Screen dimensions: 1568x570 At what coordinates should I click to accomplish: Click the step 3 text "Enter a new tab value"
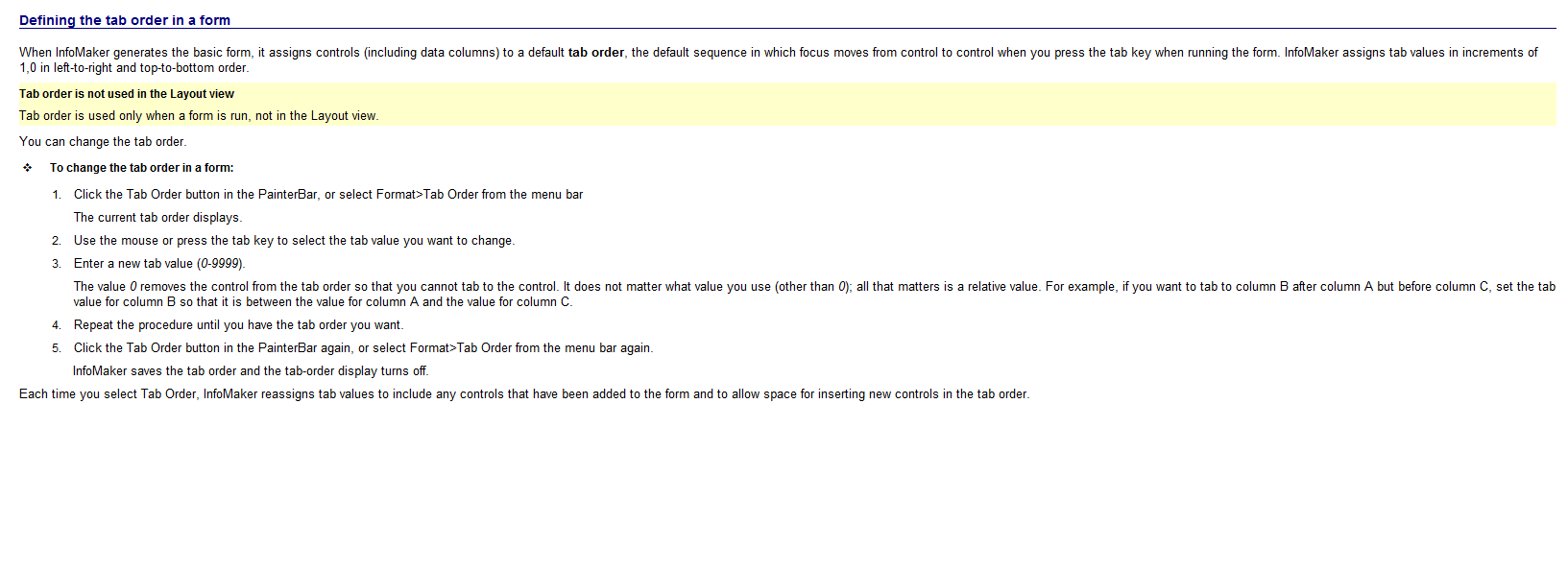pos(133,264)
